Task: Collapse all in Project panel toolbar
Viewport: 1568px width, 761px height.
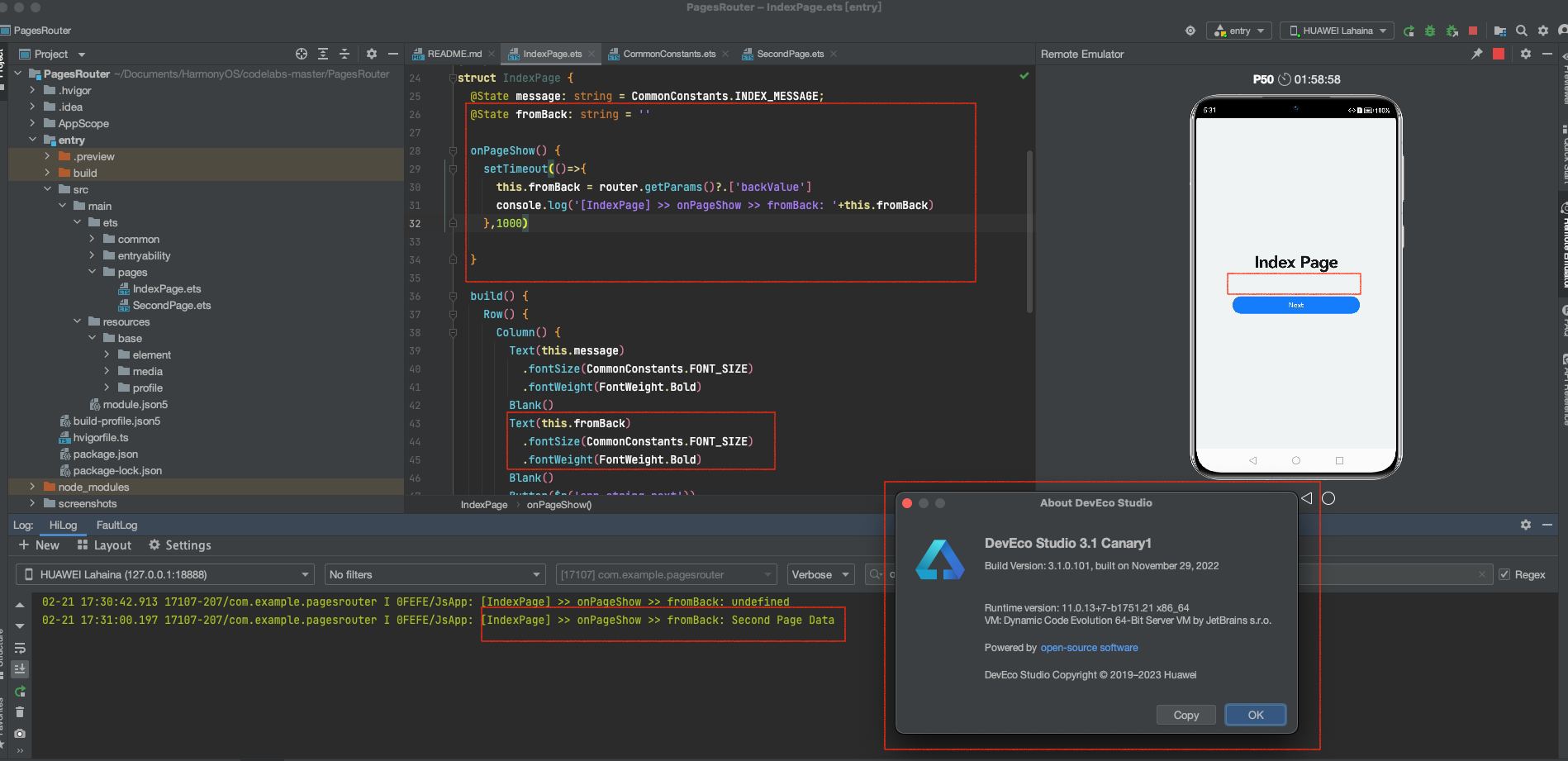Action: pos(344,54)
